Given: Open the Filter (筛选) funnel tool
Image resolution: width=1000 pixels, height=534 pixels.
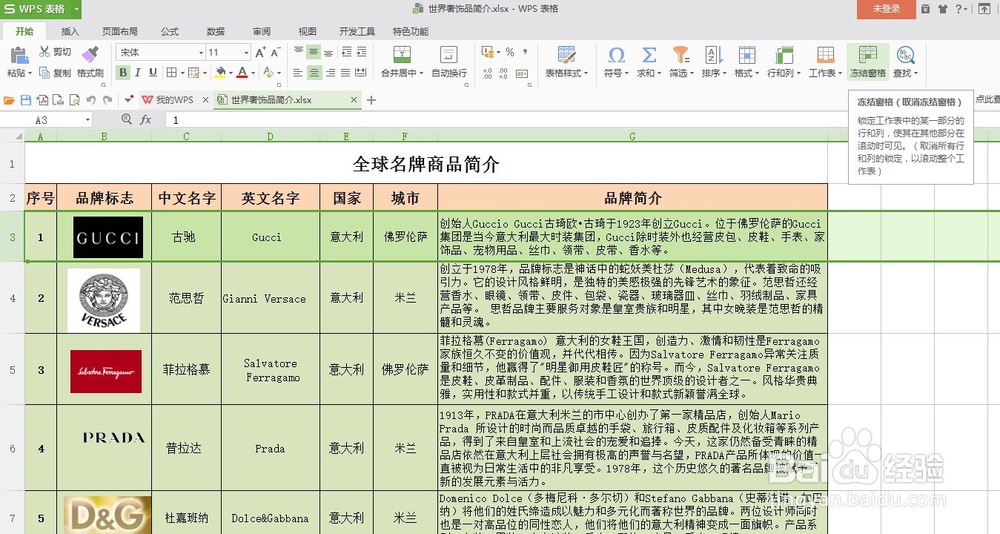Looking at the screenshot, I should tap(681, 62).
